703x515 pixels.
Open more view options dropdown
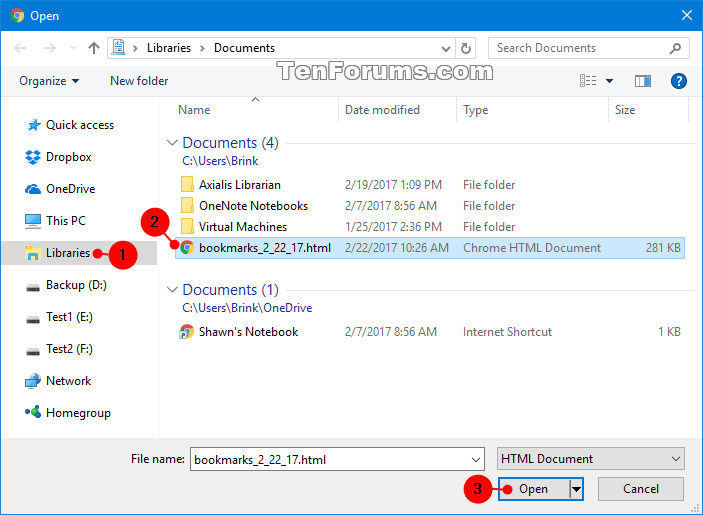tap(609, 81)
